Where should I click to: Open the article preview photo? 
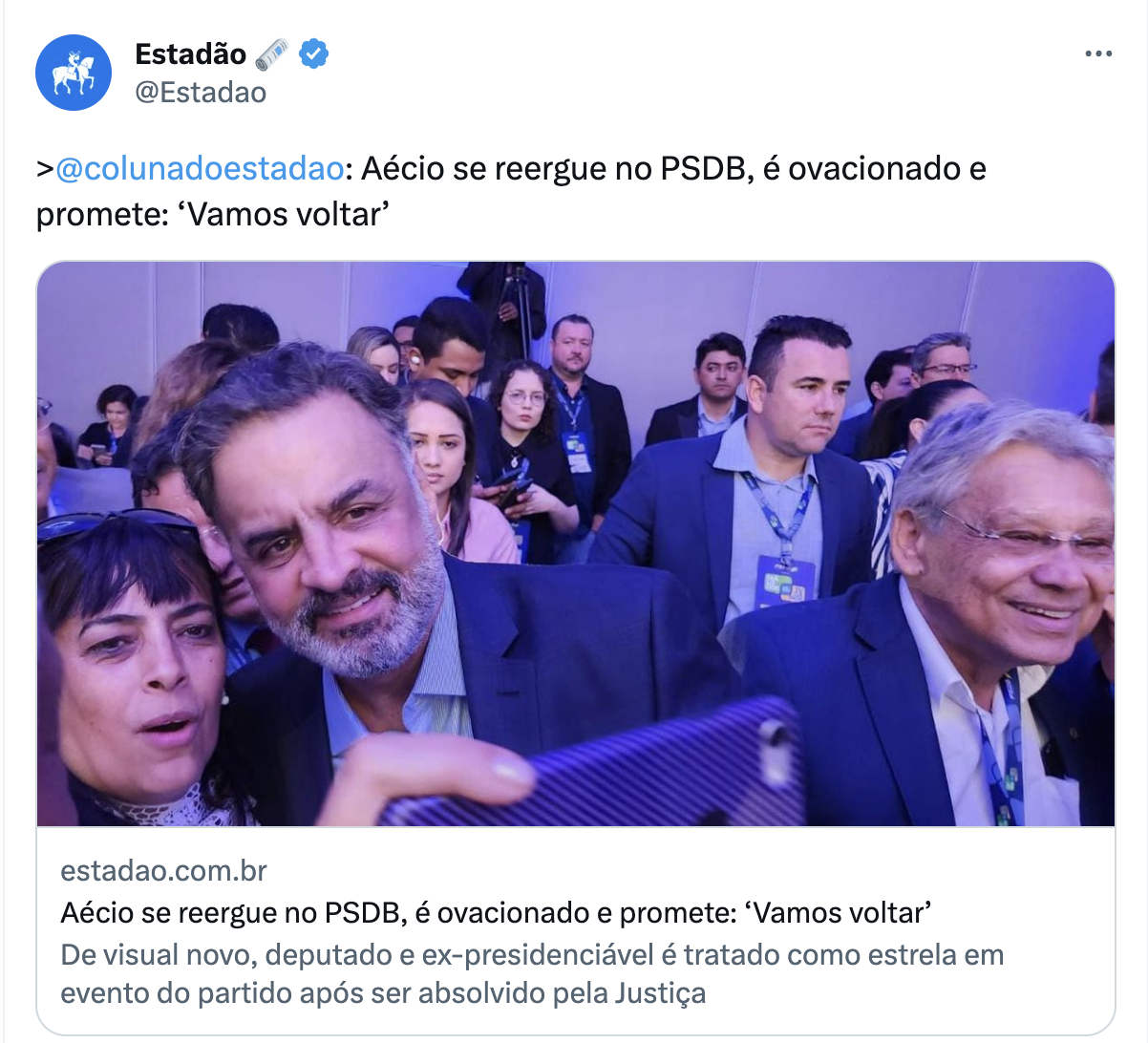(x=576, y=543)
